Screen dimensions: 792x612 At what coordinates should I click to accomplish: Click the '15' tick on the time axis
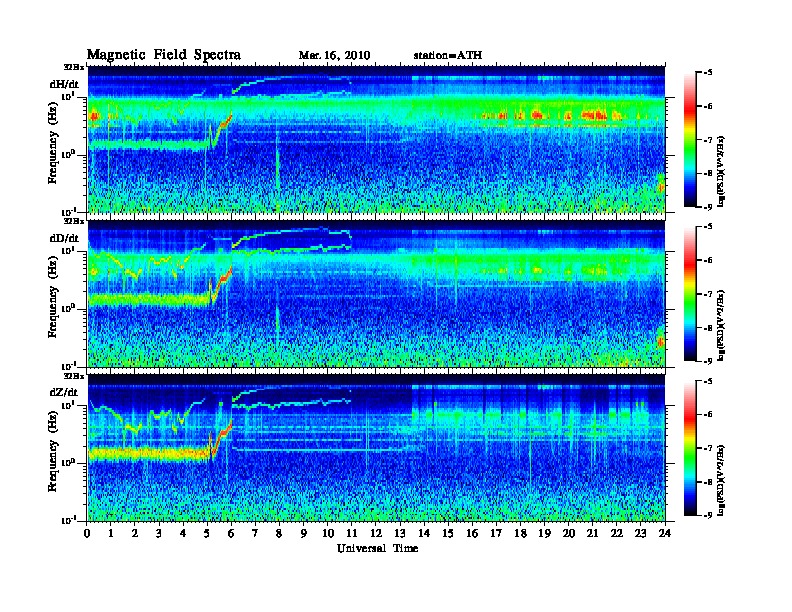448,533
